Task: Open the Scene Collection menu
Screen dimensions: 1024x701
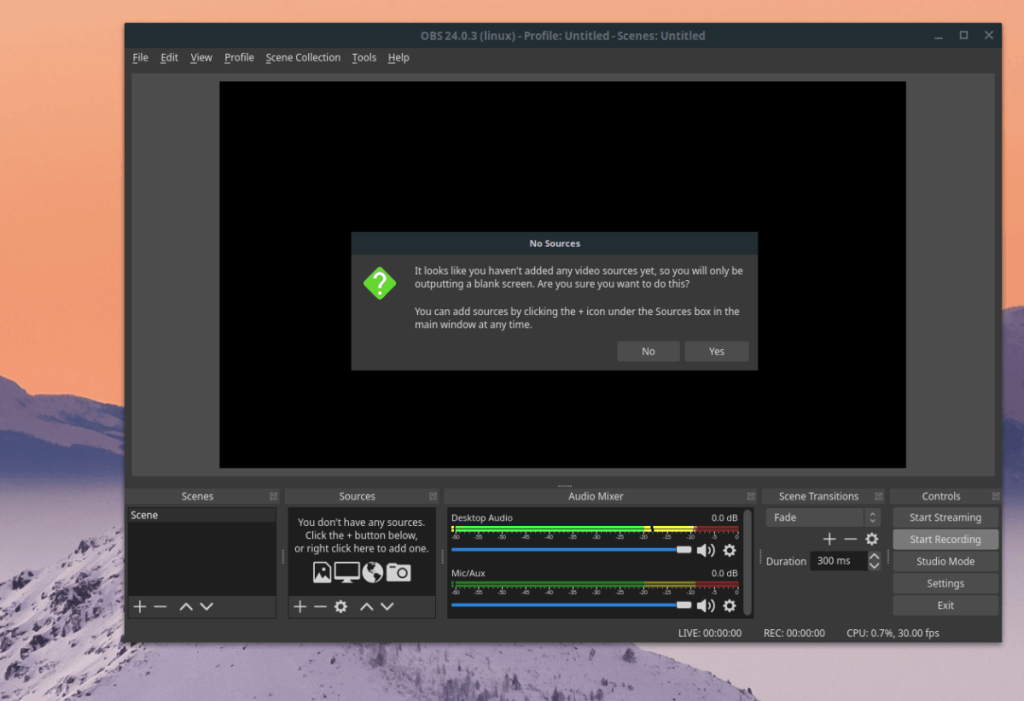Action: [x=303, y=57]
